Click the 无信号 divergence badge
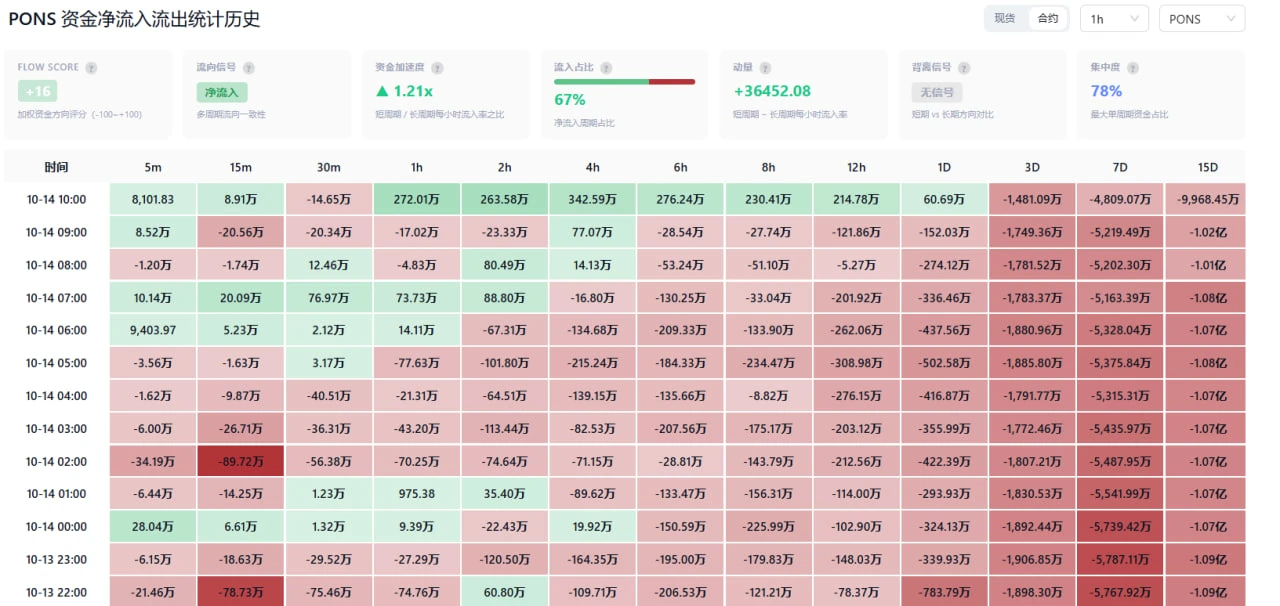The width and height of the screenshot is (1280, 606). click(937, 92)
